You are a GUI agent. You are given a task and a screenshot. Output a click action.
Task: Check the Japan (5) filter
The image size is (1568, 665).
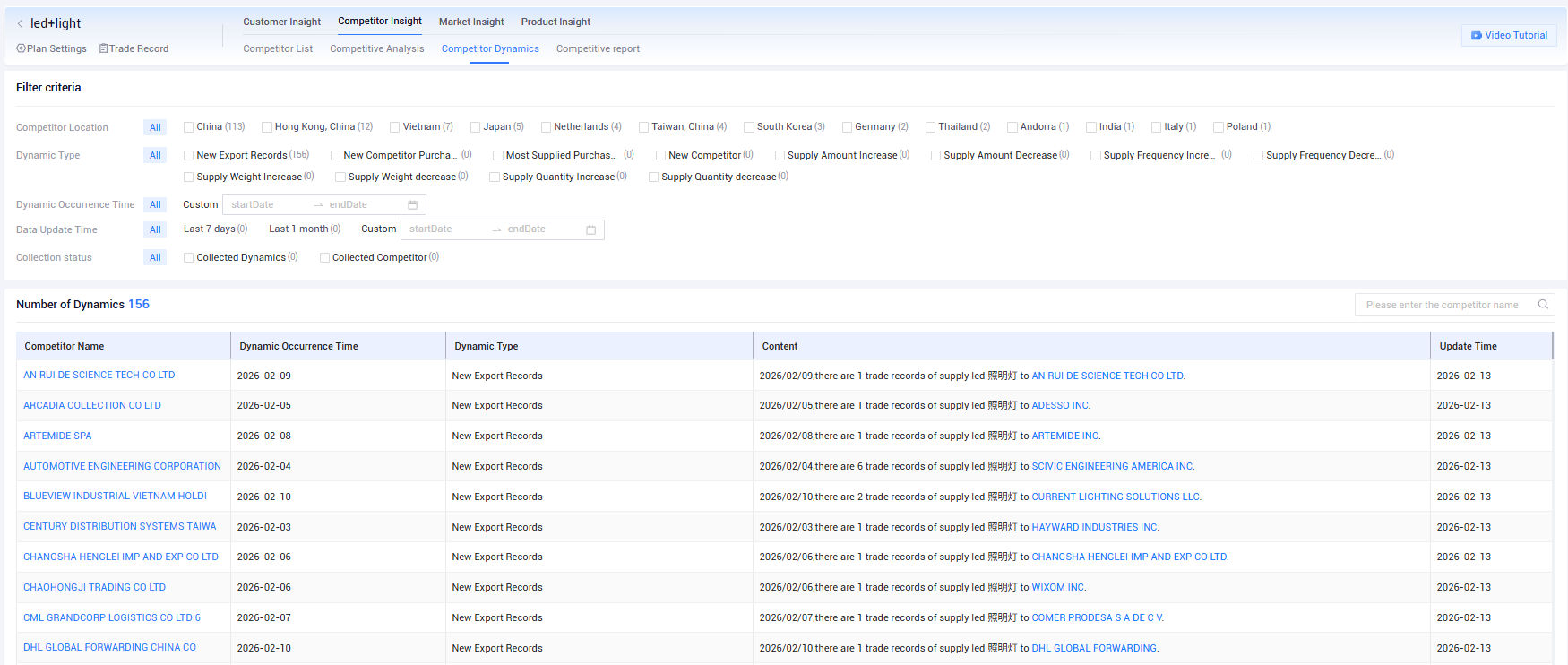pyautogui.click(x=476, y=127)
